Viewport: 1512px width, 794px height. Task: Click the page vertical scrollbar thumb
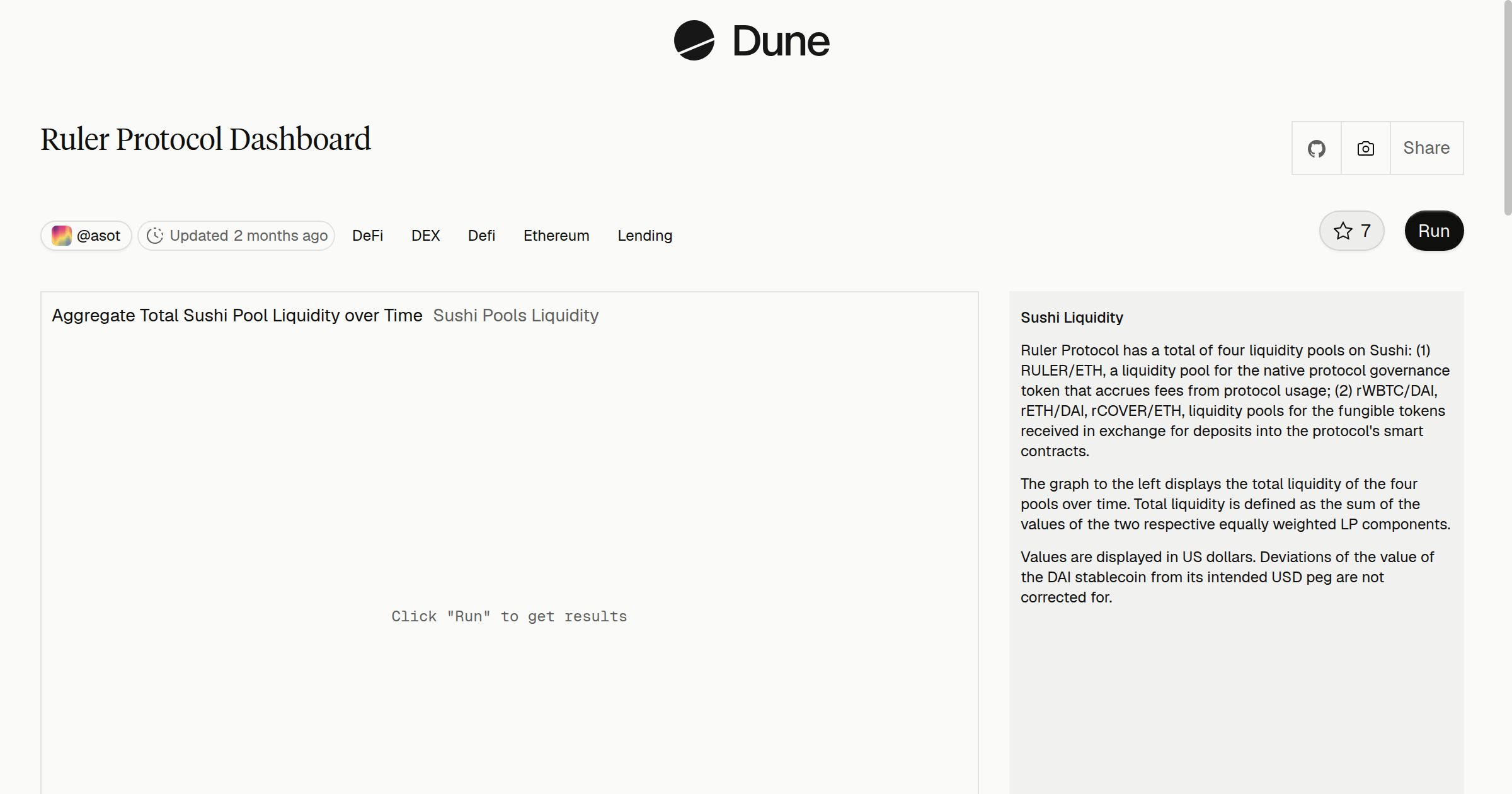(1508, 108)
